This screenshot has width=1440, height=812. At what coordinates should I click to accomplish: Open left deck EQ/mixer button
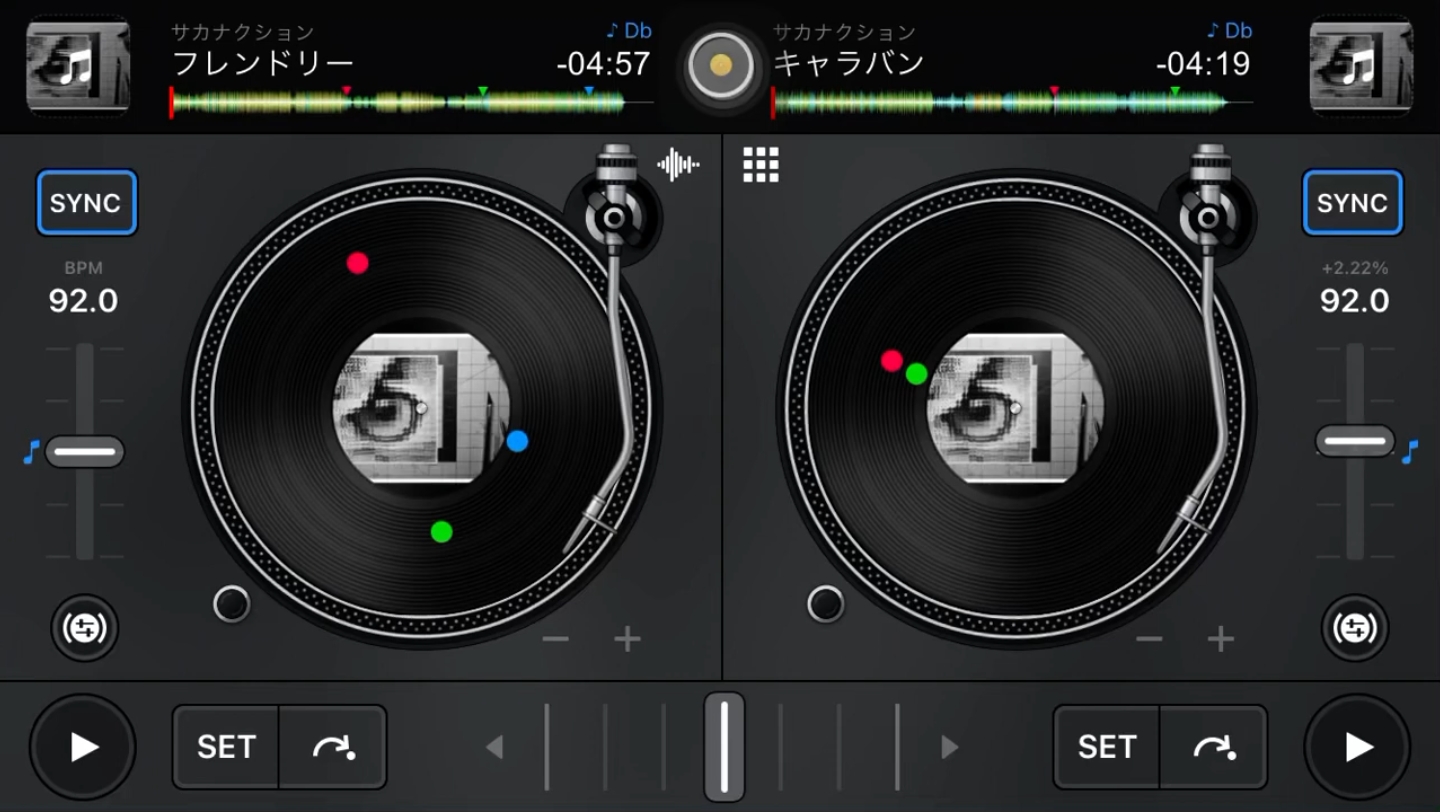85,629
